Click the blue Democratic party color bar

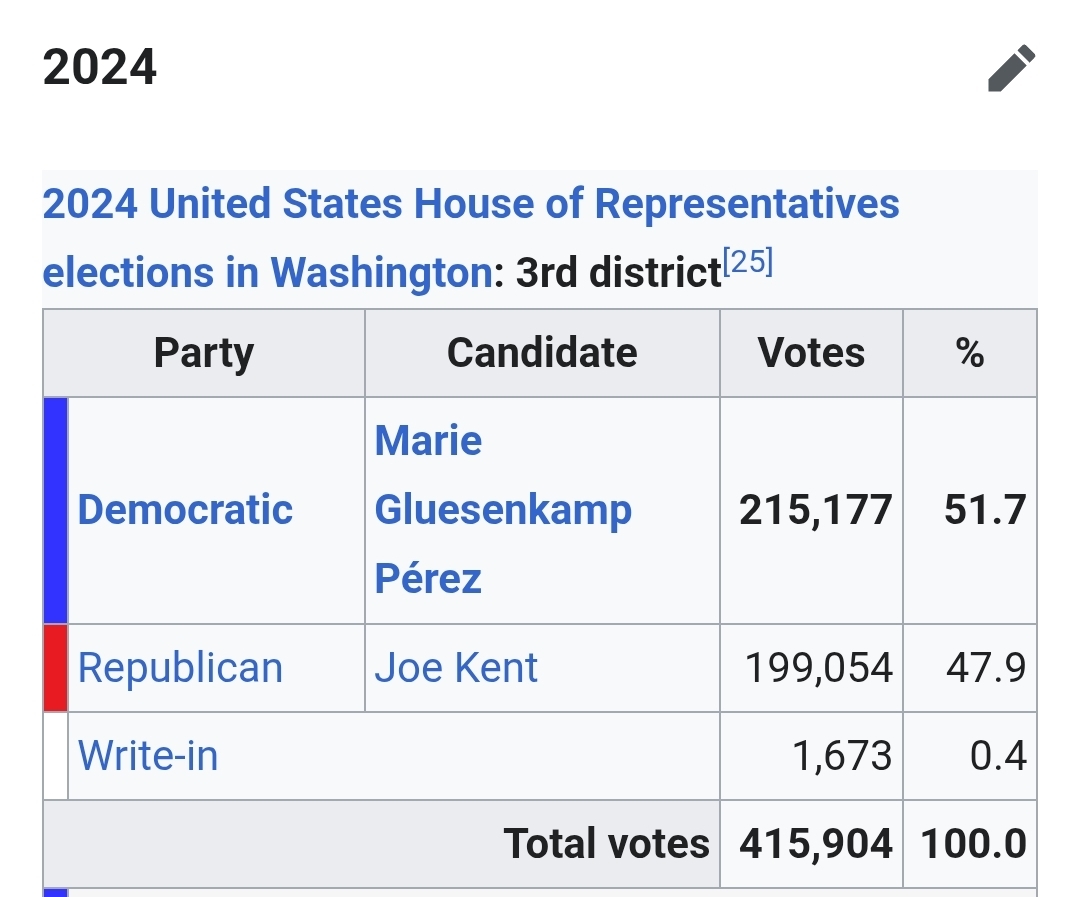(x=56, y=510)
